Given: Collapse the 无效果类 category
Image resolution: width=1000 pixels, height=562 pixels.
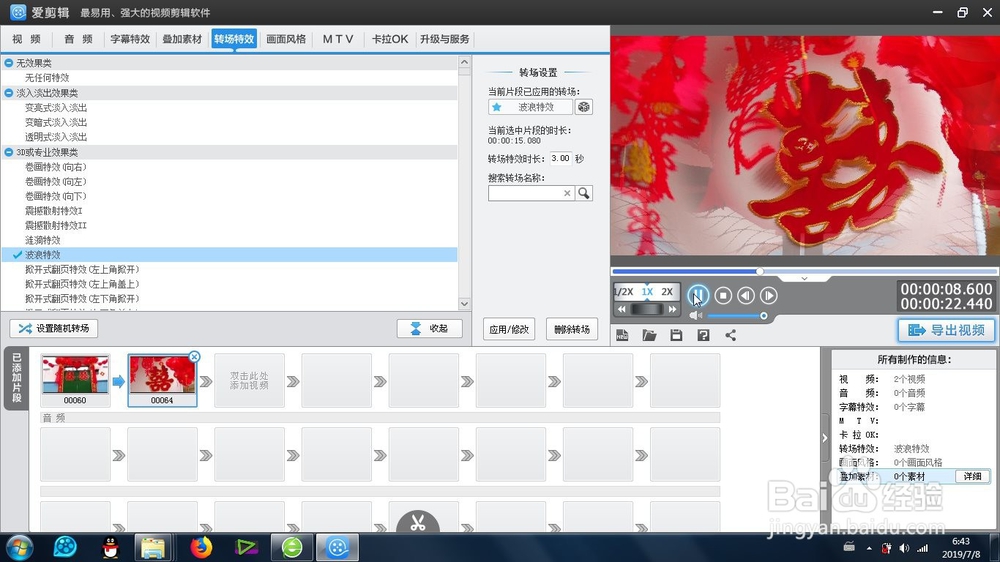Looking at the screenshot, I should pos(9,63).
